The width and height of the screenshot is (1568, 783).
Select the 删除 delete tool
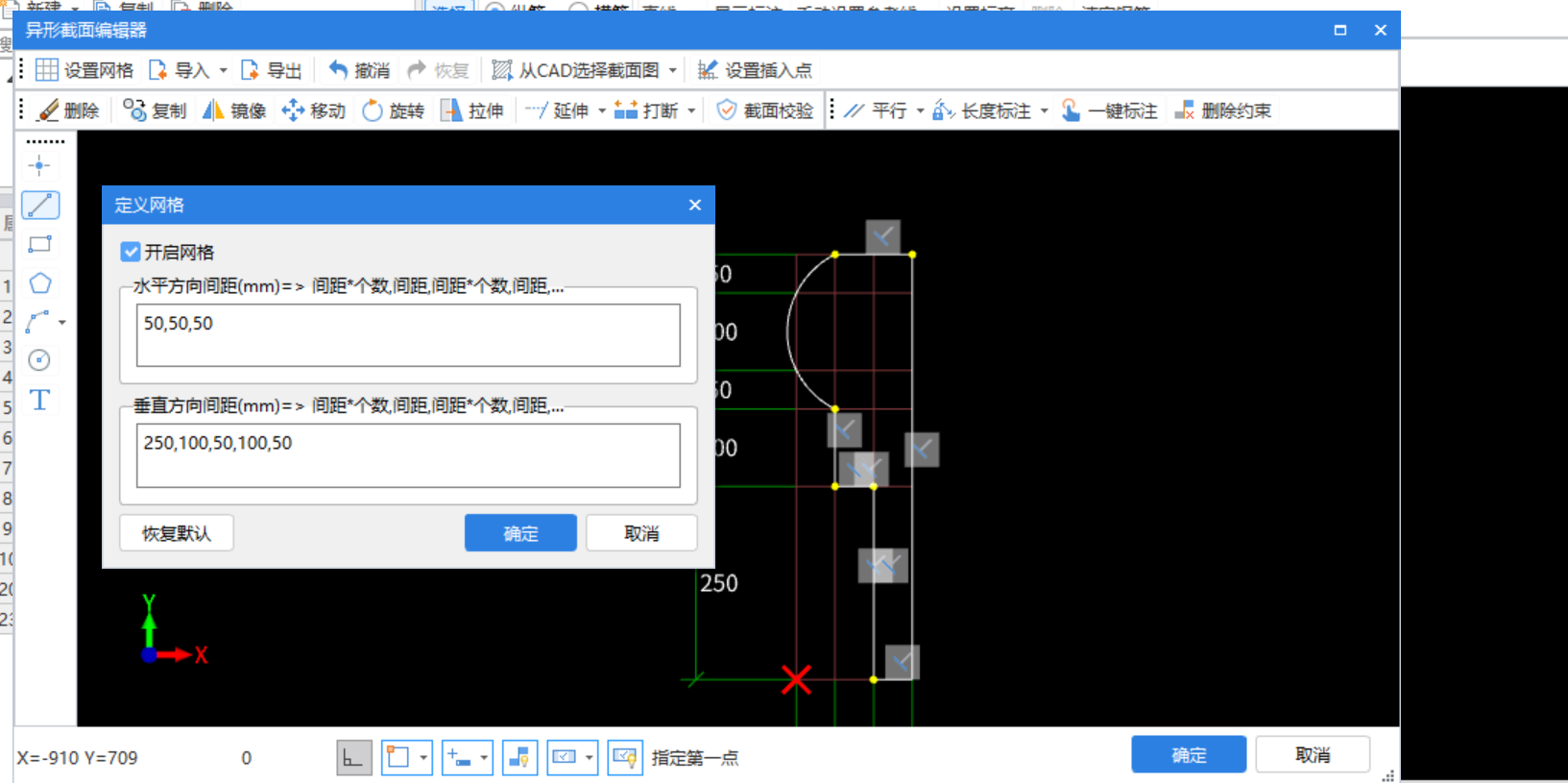coord(68,110)
